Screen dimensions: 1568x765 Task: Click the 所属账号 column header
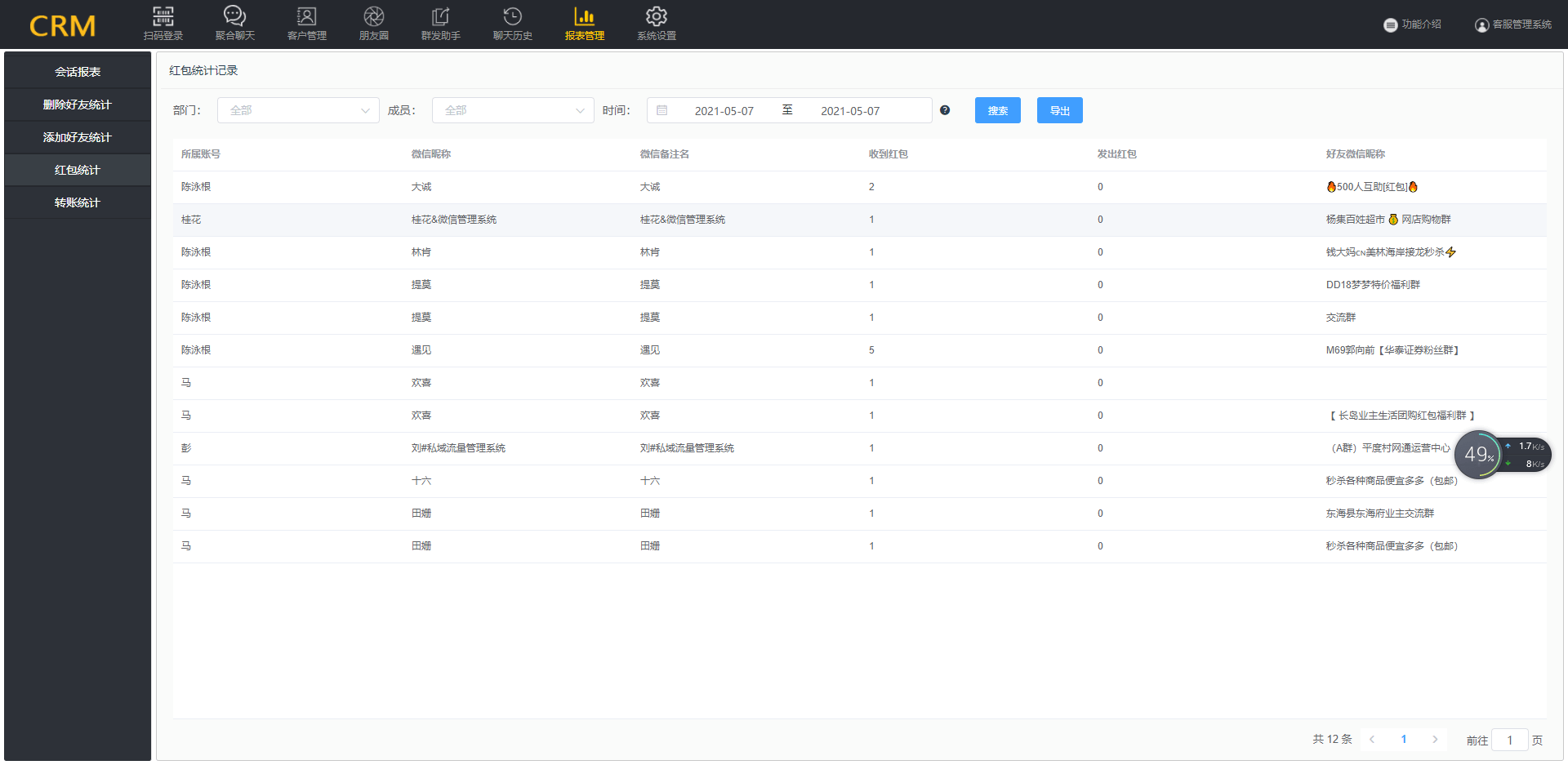[201, 154]
